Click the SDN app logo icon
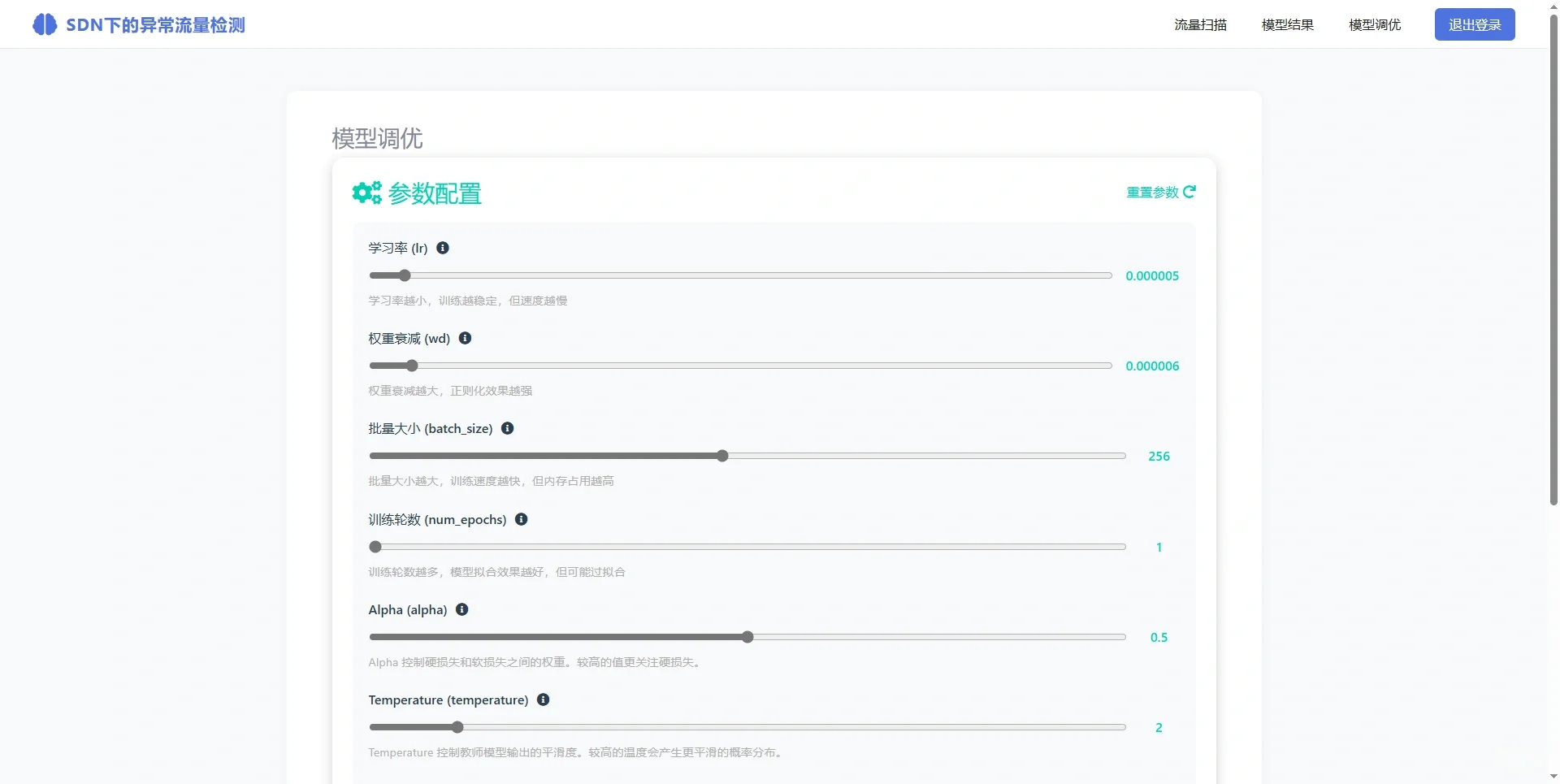Image resolution: width=1560 pixels, height=784 pixels. 45,24
